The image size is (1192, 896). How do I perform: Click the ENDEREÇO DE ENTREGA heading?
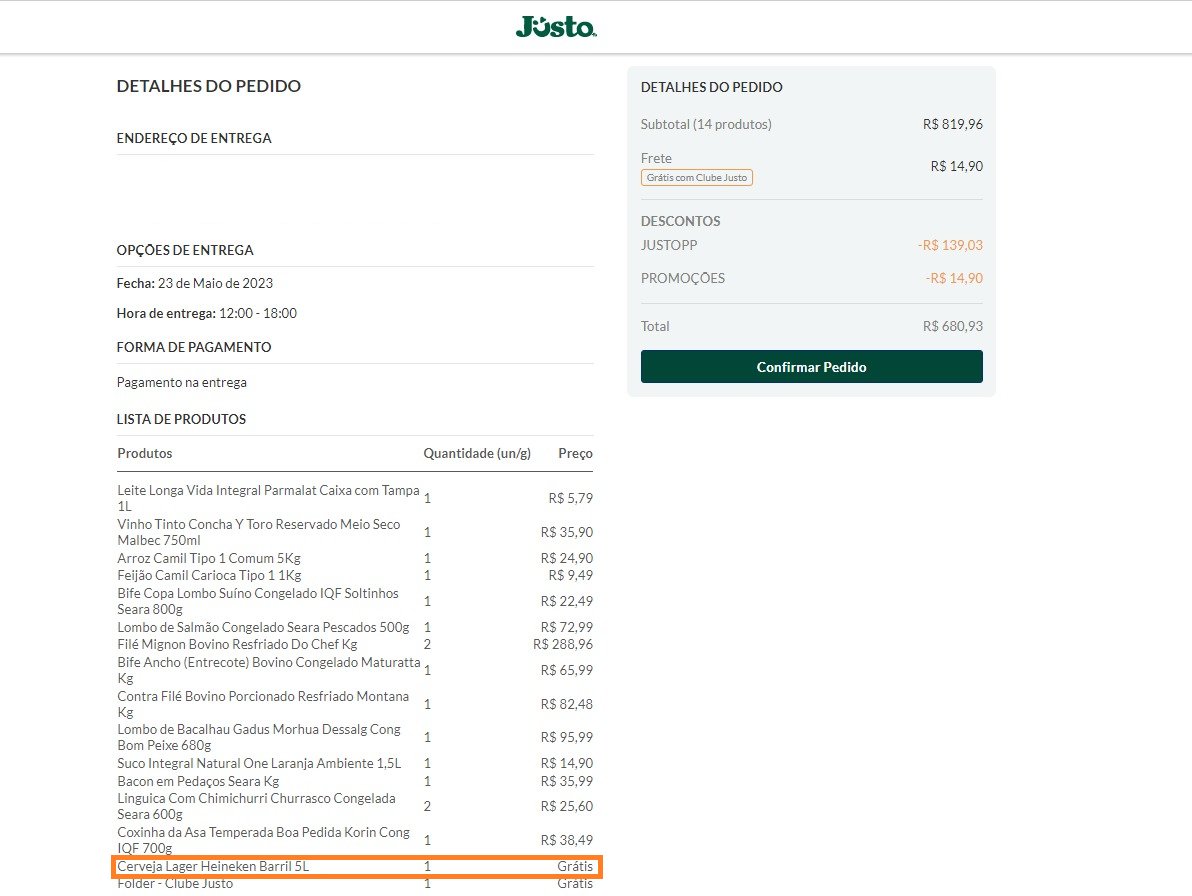194,138
